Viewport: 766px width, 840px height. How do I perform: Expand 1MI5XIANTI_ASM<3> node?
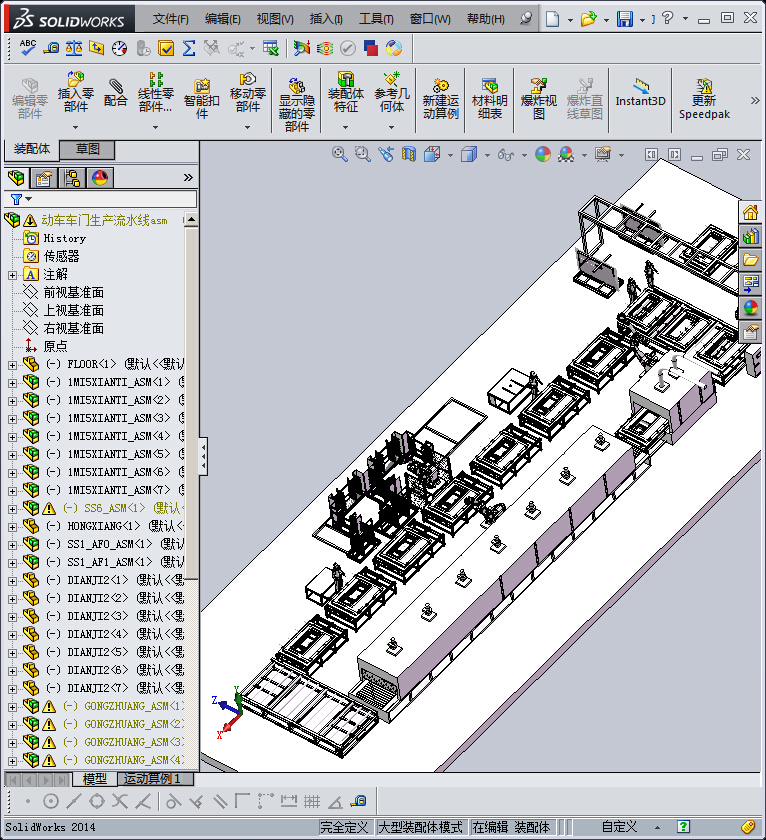point(12,419)
